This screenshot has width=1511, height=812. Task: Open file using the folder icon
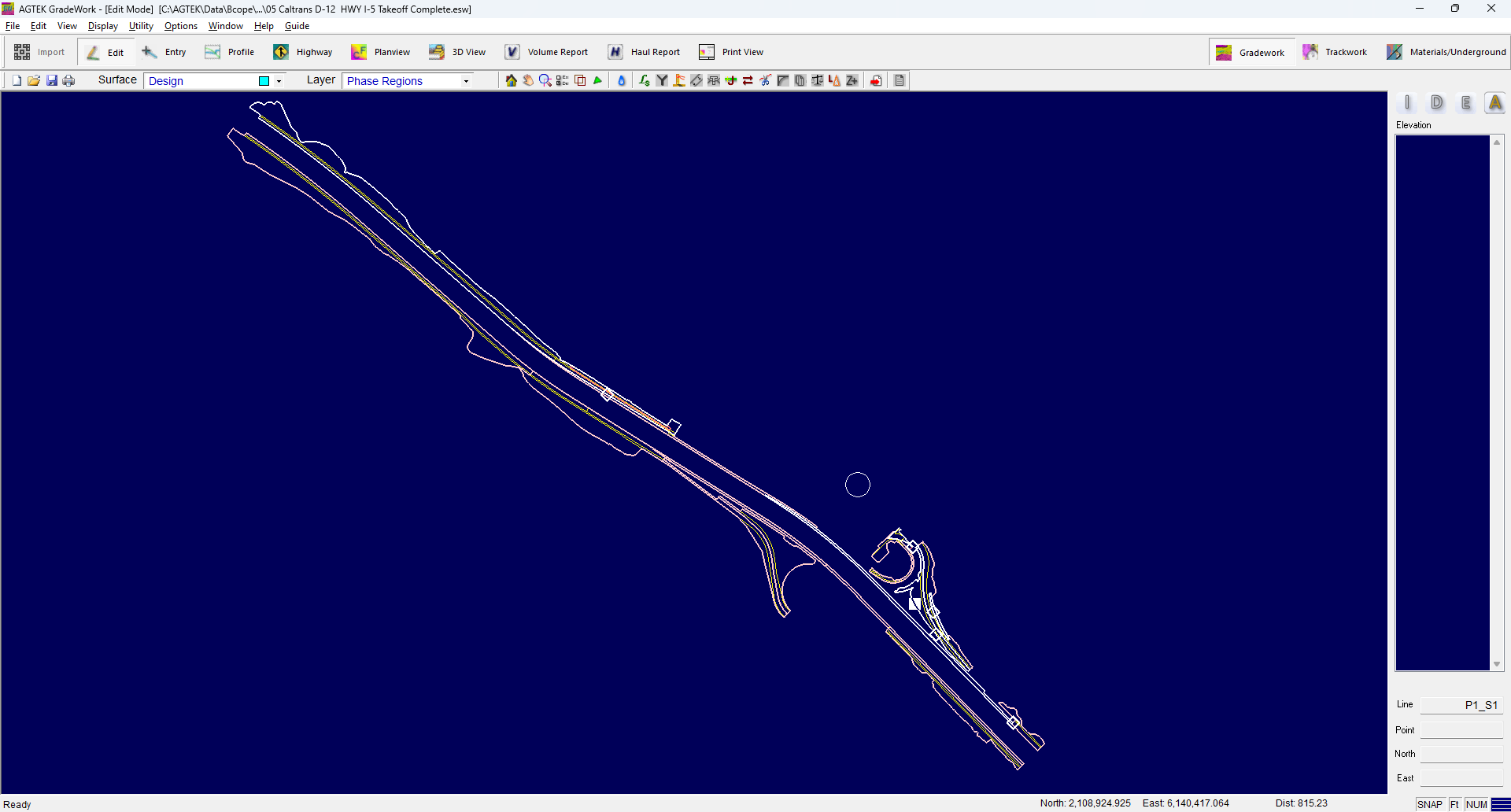click(34, 80)
